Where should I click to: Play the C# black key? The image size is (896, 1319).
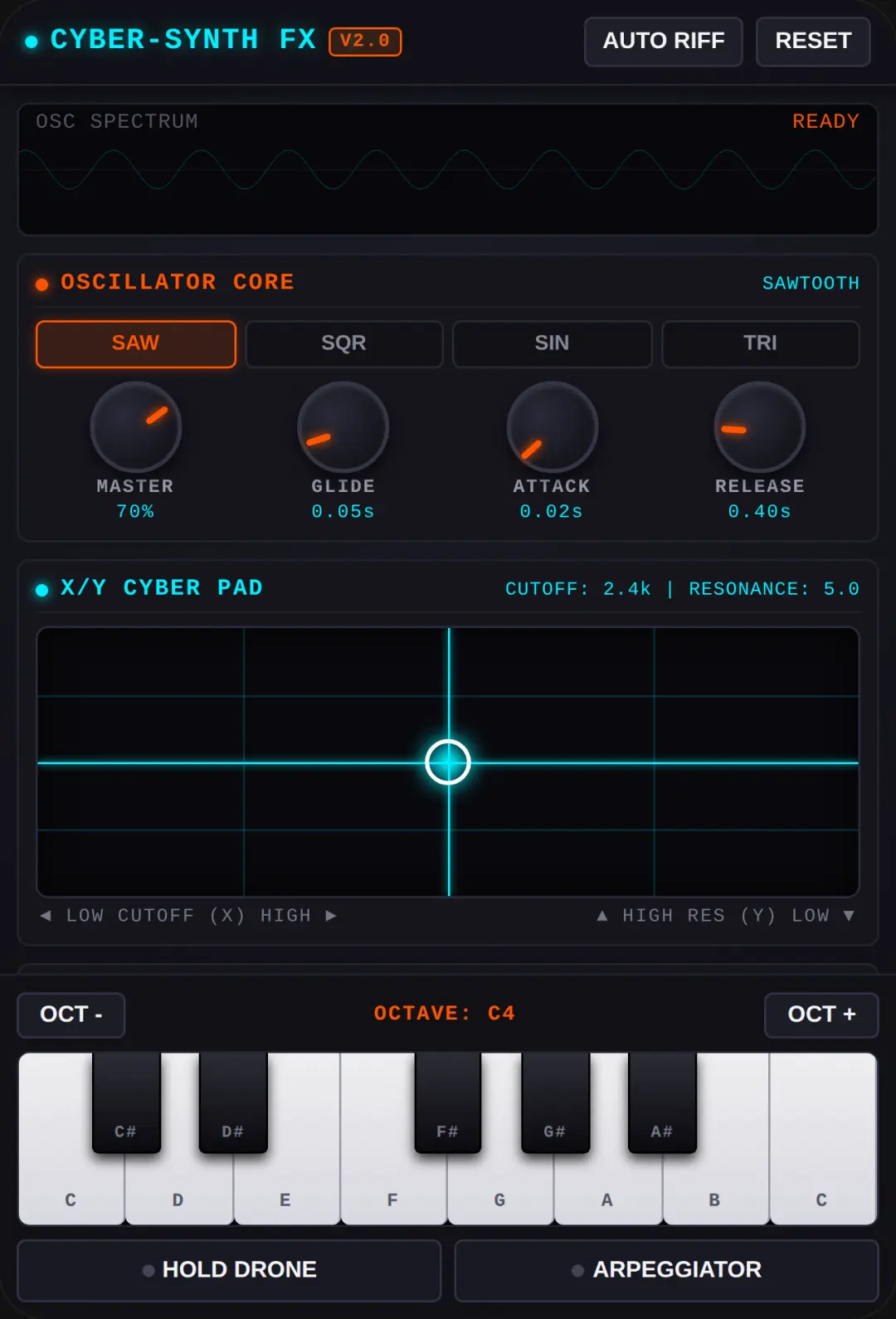point(126,1103)
